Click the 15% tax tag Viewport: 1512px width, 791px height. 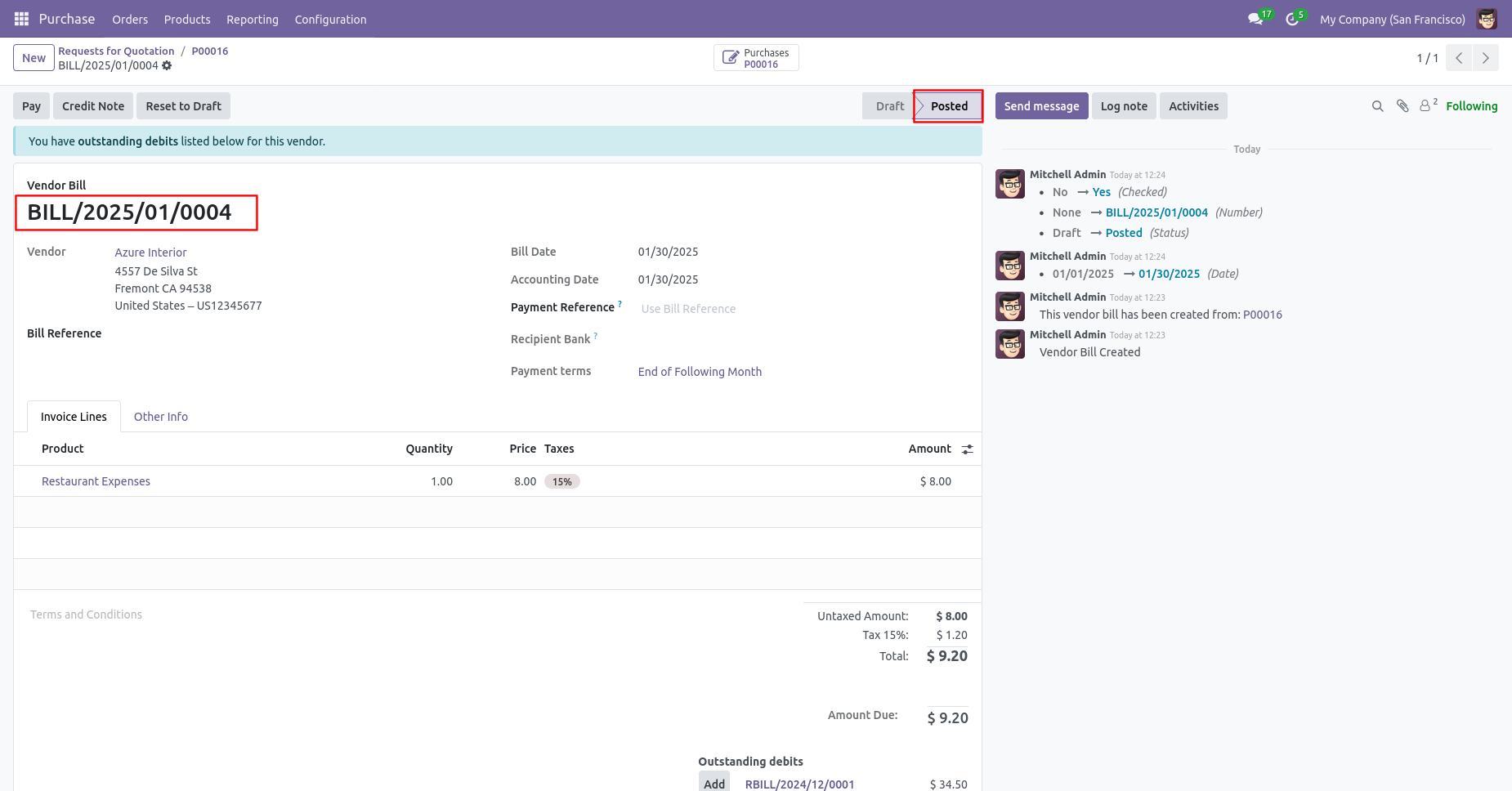coord(562,481)
